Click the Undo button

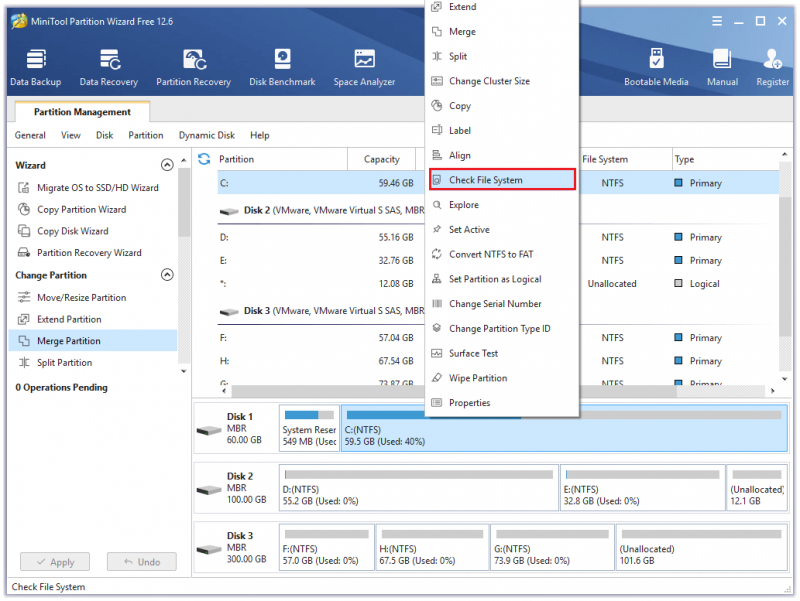click(142, 562)
